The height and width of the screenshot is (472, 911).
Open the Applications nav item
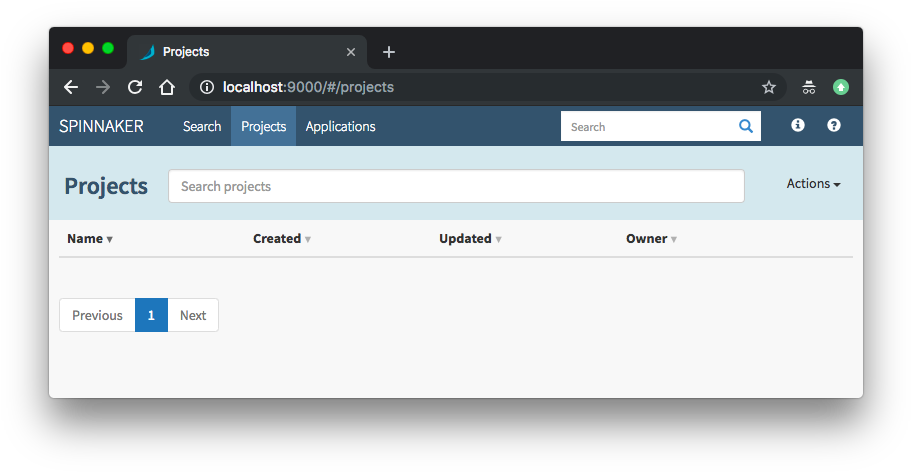pos(340,126)
